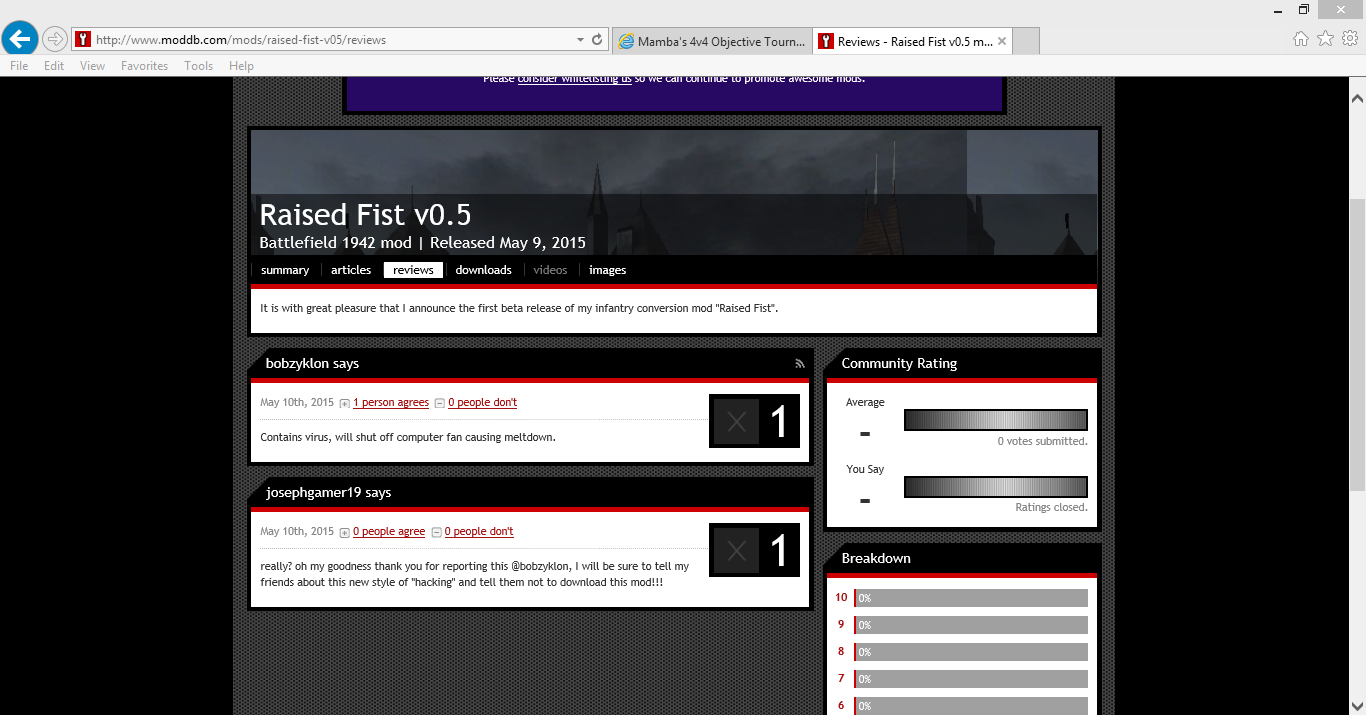The width and height of the screenshot is (1366, 715).
Task: Click the 'josephgamer19 says' heading
Action: pyautogui.click(x=328, y=493)
